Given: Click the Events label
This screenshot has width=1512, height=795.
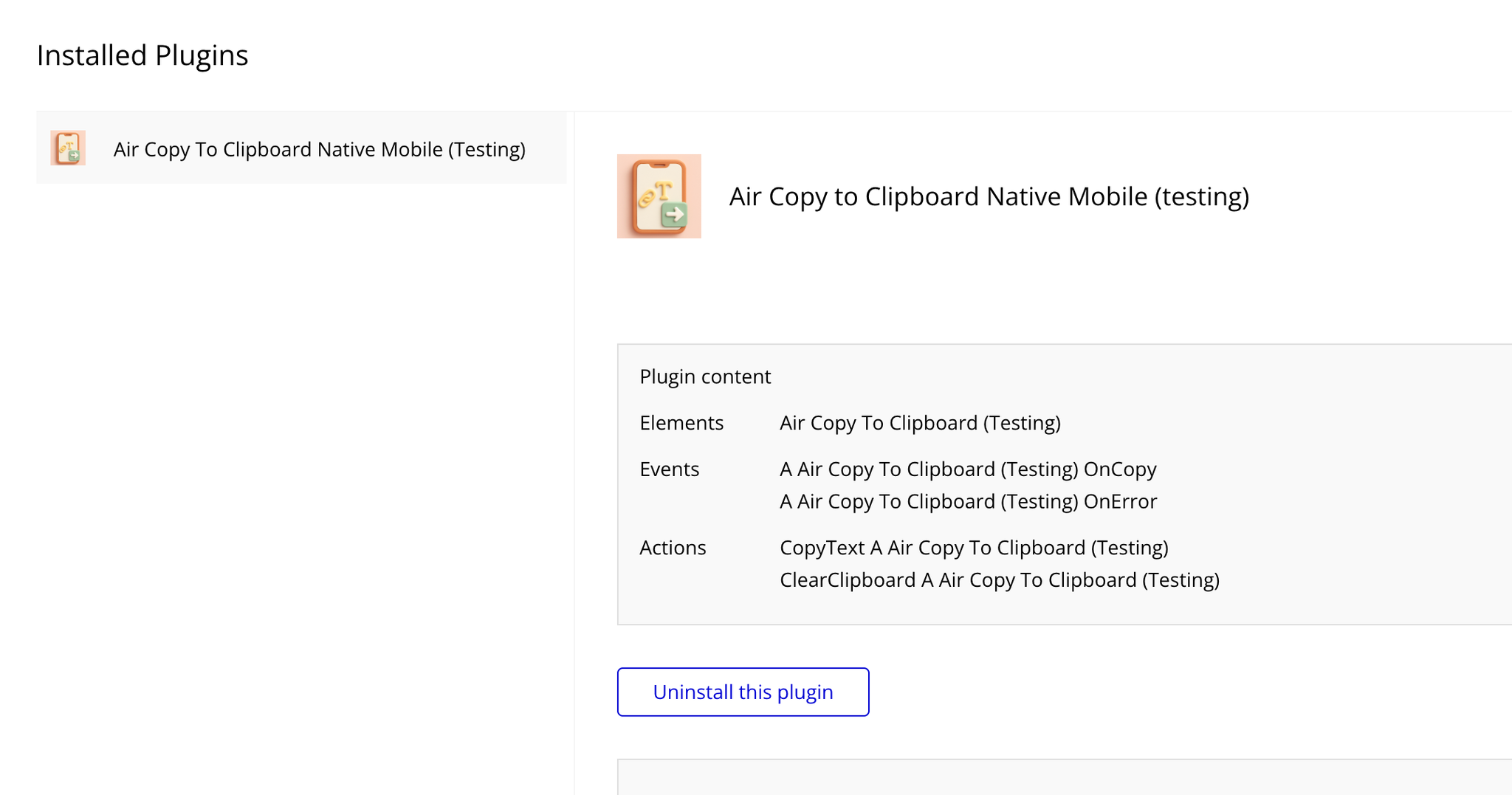Looking at the screenshot, I should 669,469.
